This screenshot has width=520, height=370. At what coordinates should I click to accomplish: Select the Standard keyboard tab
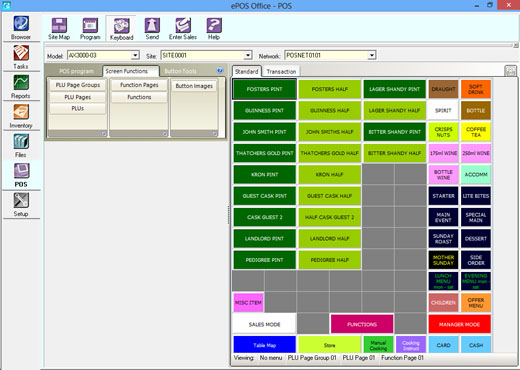click(x=246, y=71)
